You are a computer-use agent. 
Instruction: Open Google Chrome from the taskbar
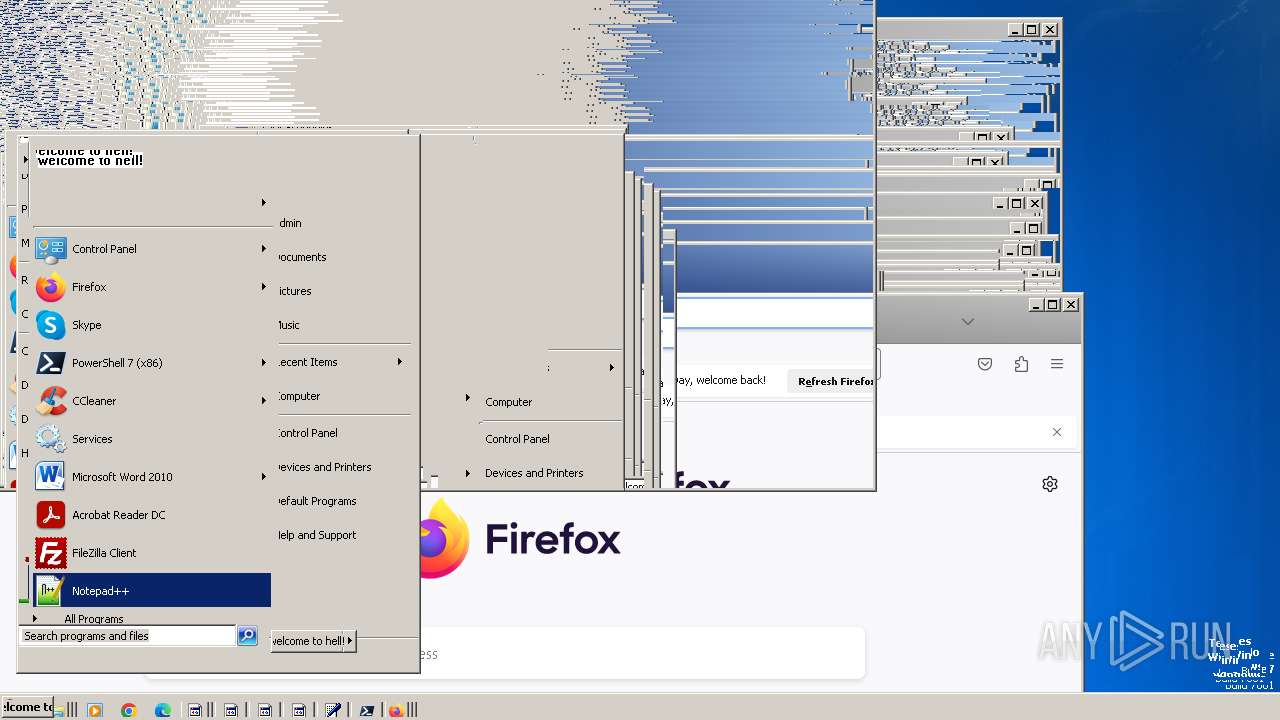[x=128, y=710]
